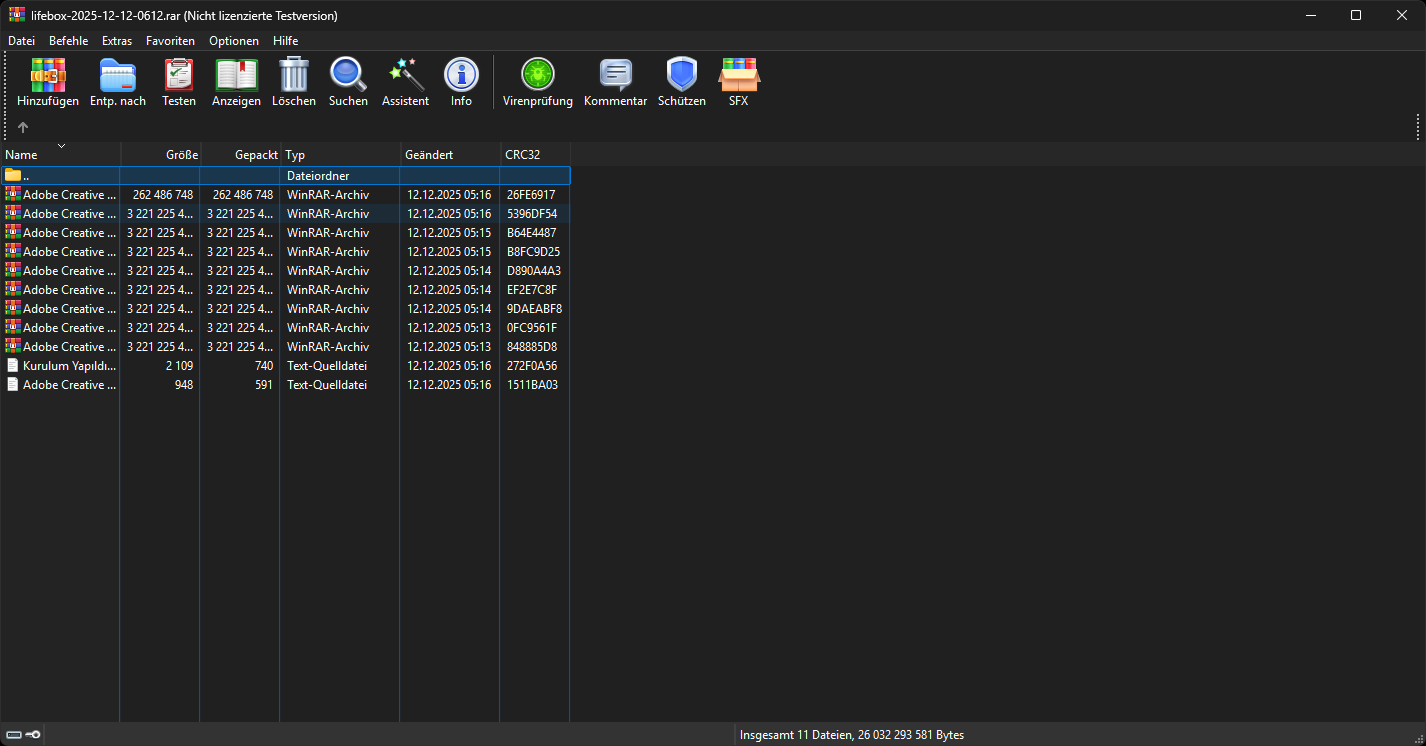Click the Schützen shield icon
This screenshot has width=1426, height=746.
[682, 82]
